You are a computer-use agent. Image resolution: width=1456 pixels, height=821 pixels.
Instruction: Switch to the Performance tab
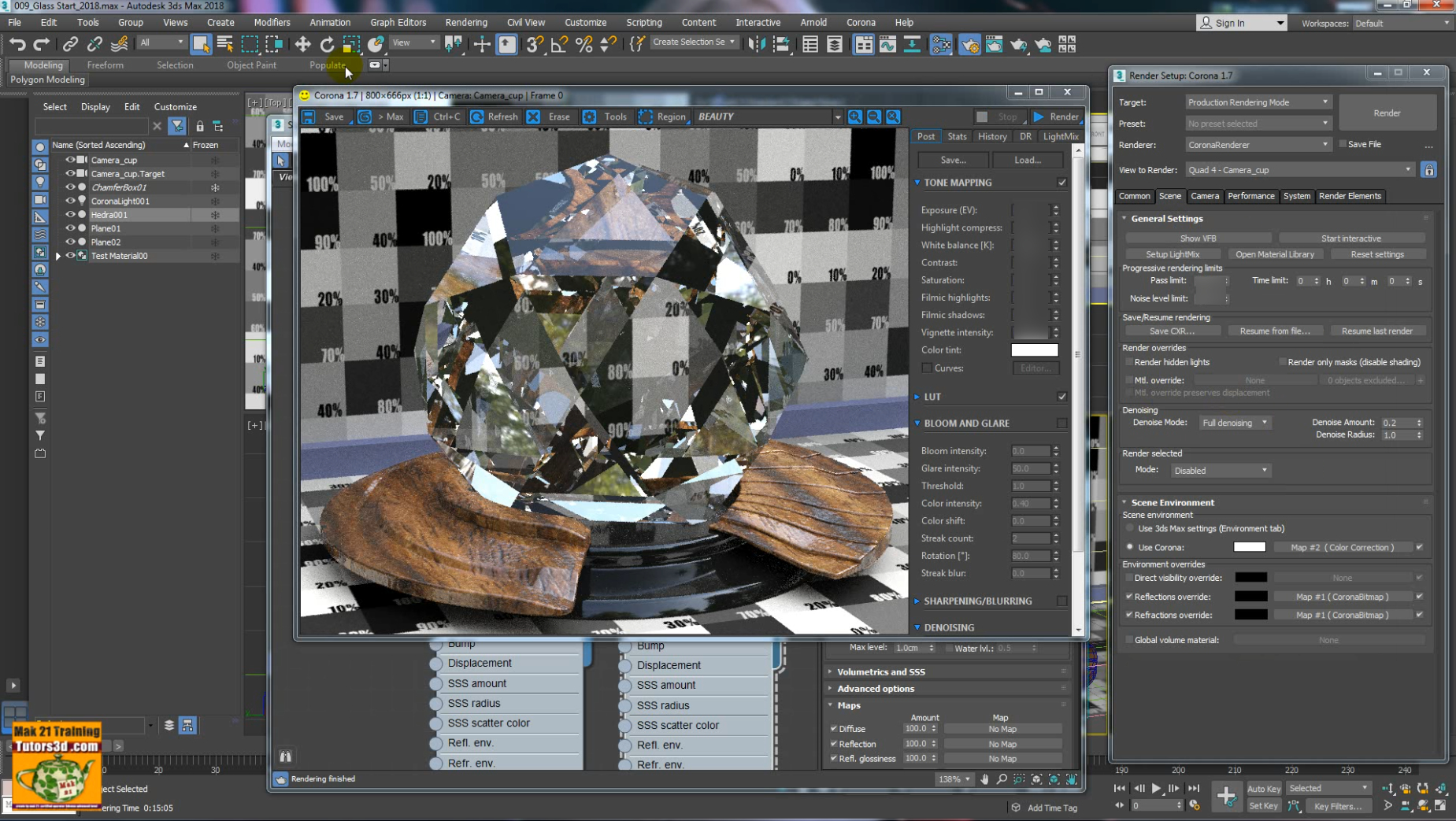coord(1252,196)
